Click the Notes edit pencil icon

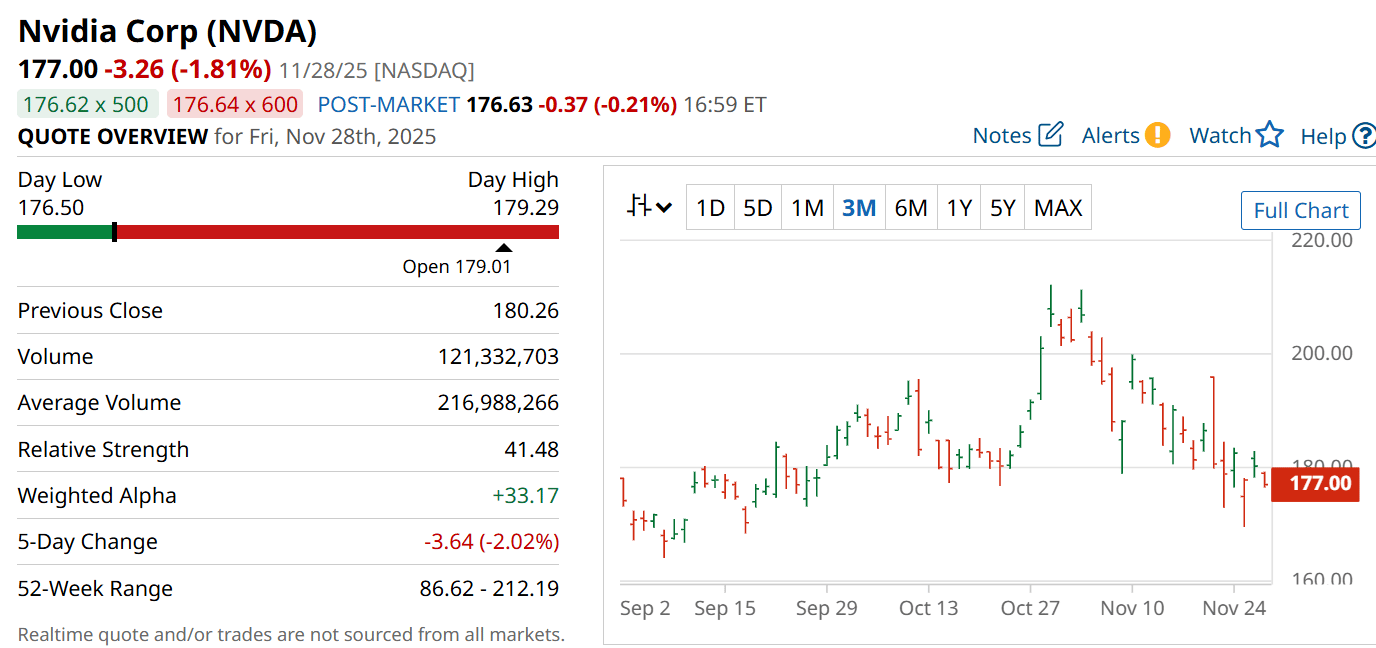tap(1050, 135)
